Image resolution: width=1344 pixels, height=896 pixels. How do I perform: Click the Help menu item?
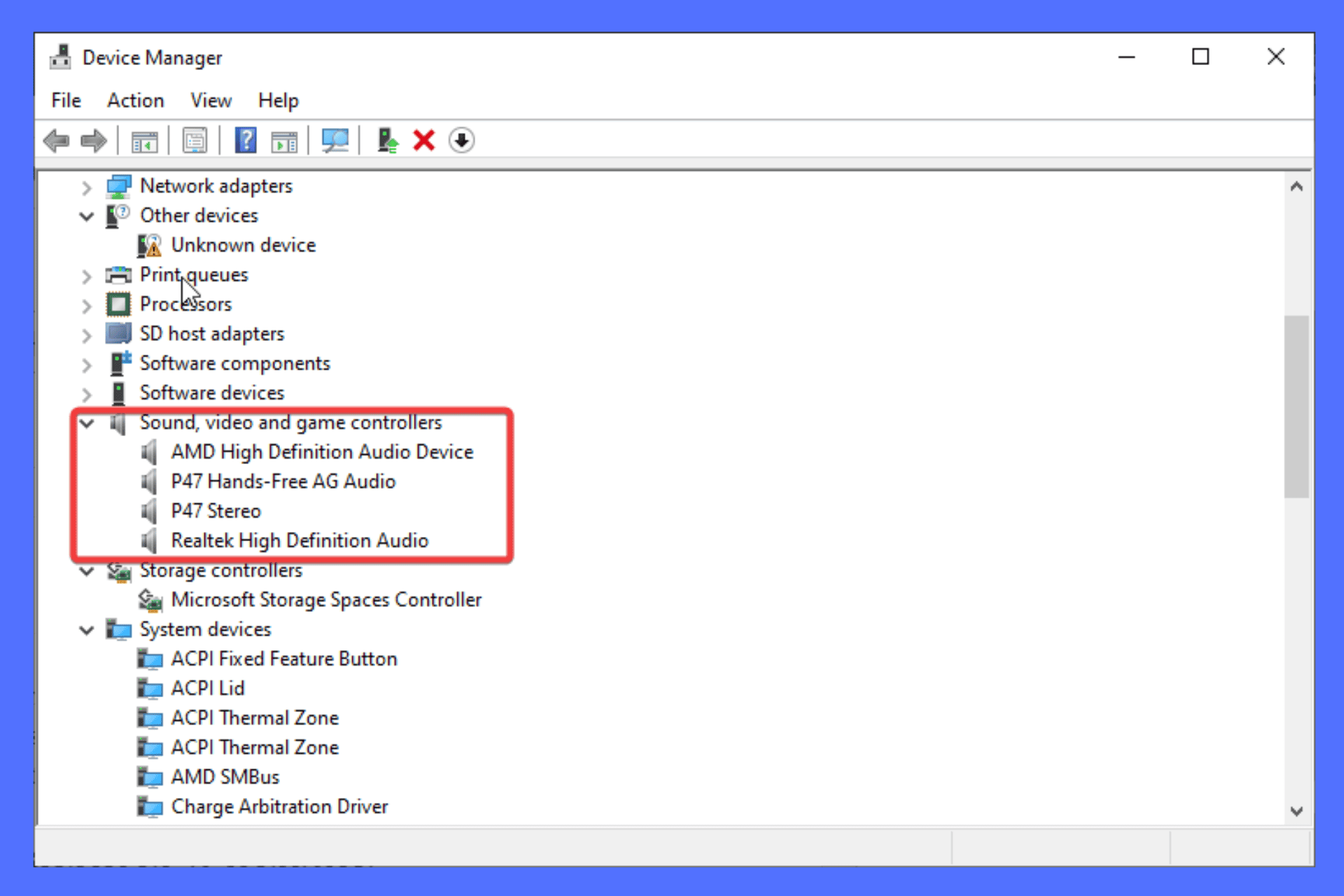tap(278, 100)
